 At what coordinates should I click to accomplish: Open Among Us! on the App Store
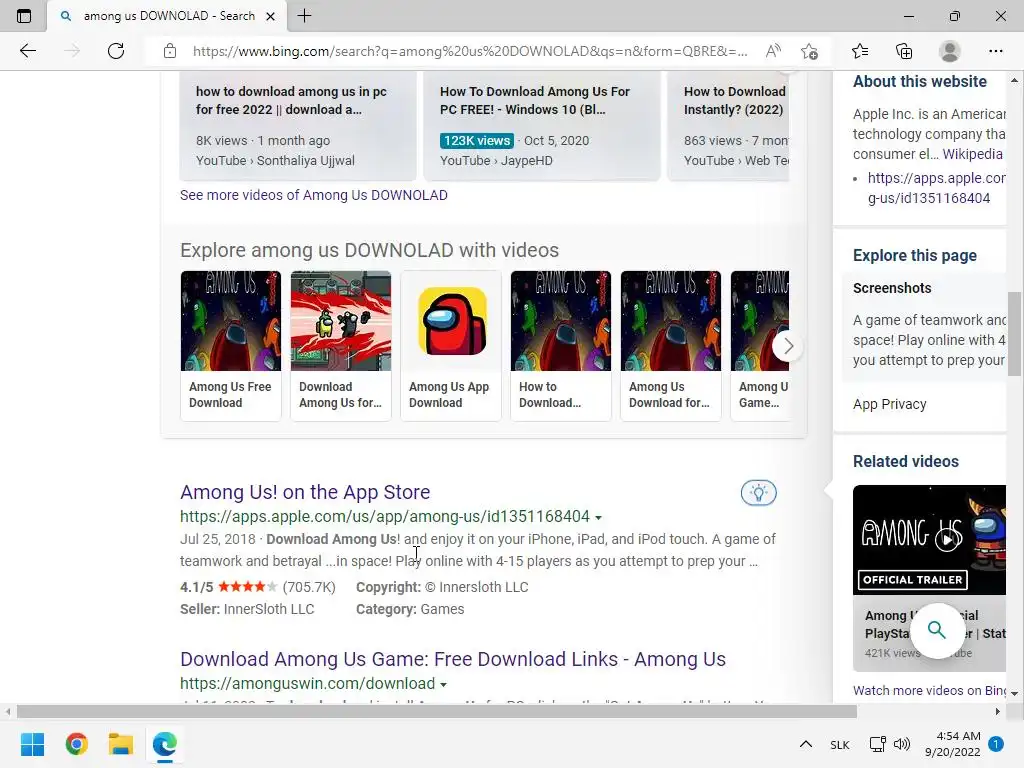tap(305, 492)
